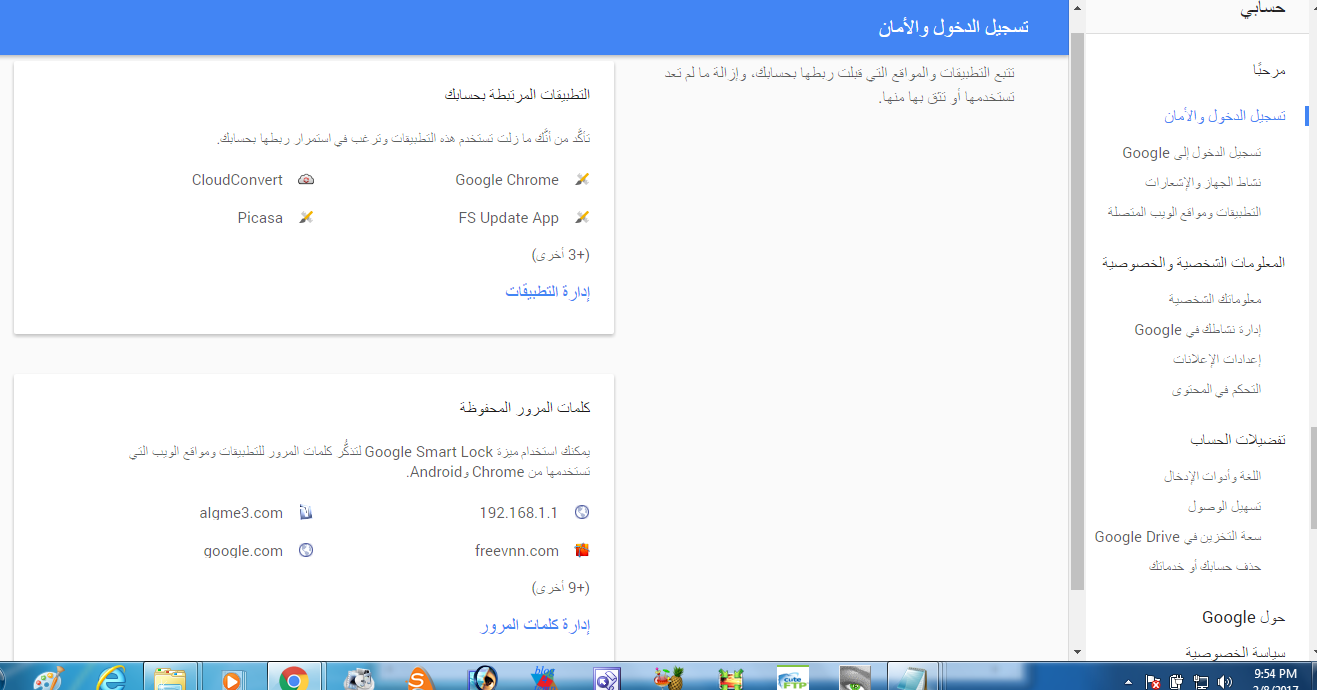
Task: Click the 192.168.1.1 globe icon
Action: tap(582, 512)
